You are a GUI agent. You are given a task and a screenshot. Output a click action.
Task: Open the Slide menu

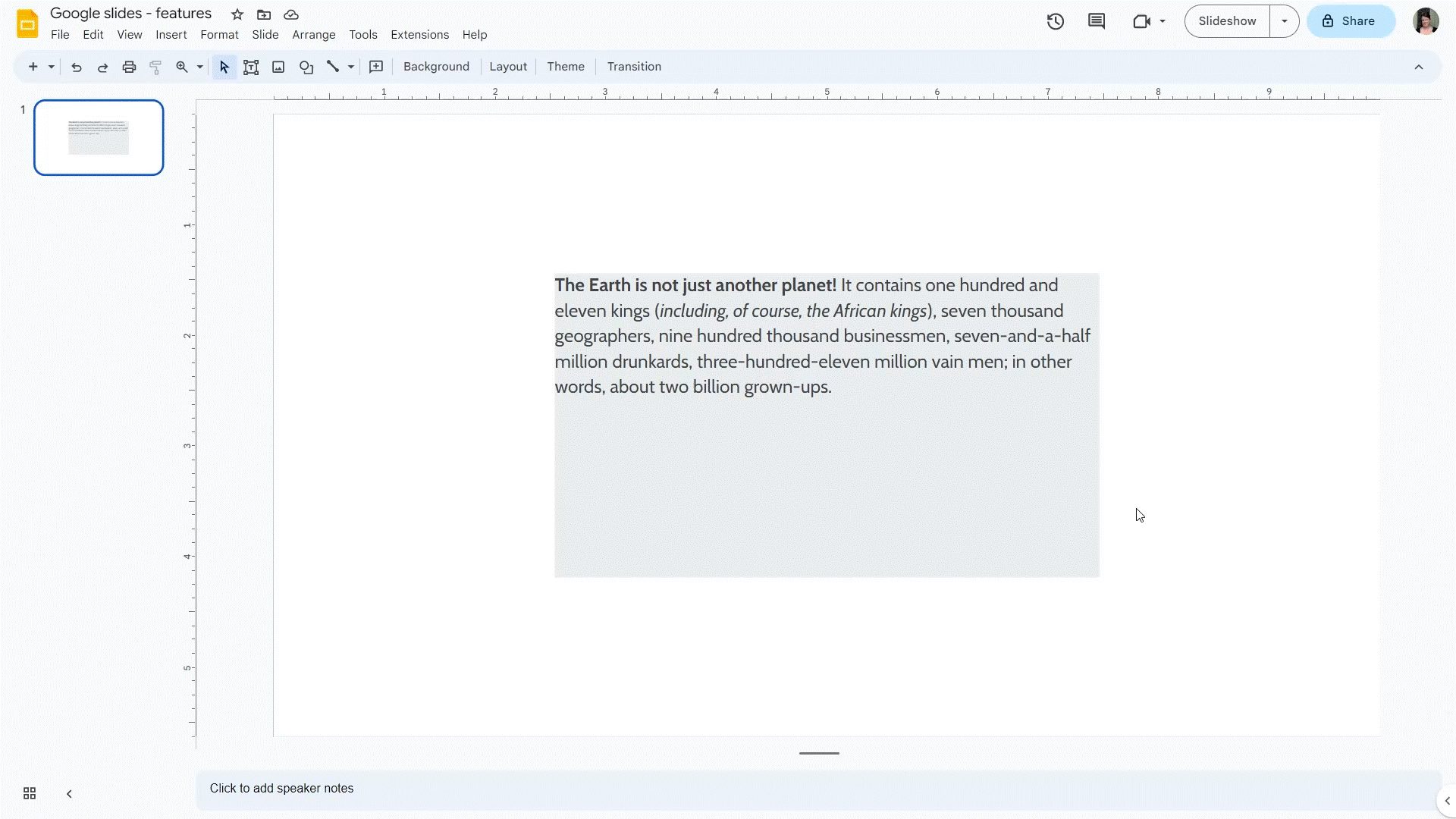click(x=265, y=34)
